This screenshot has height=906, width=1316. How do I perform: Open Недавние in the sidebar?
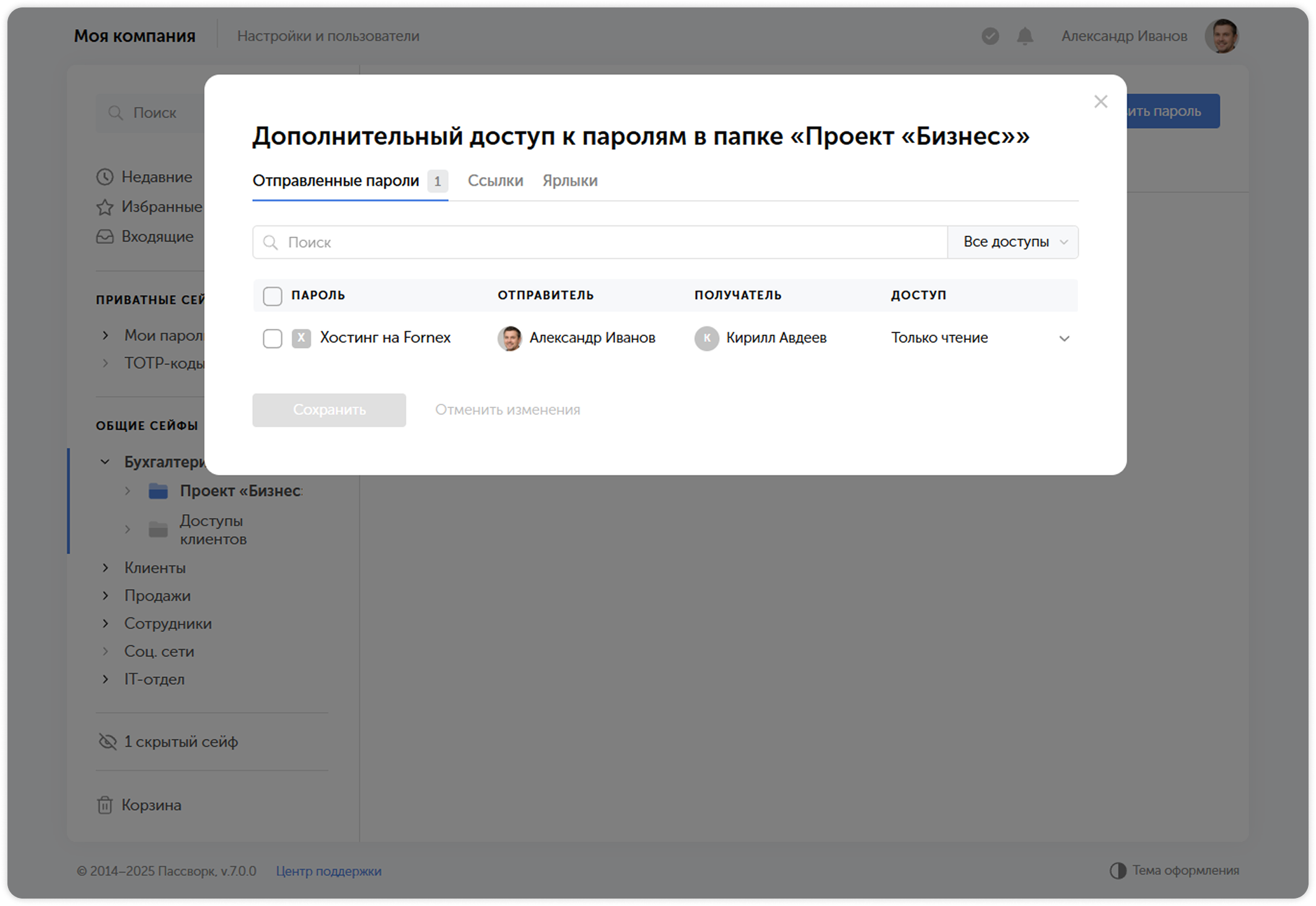click(x=157, y=177)
